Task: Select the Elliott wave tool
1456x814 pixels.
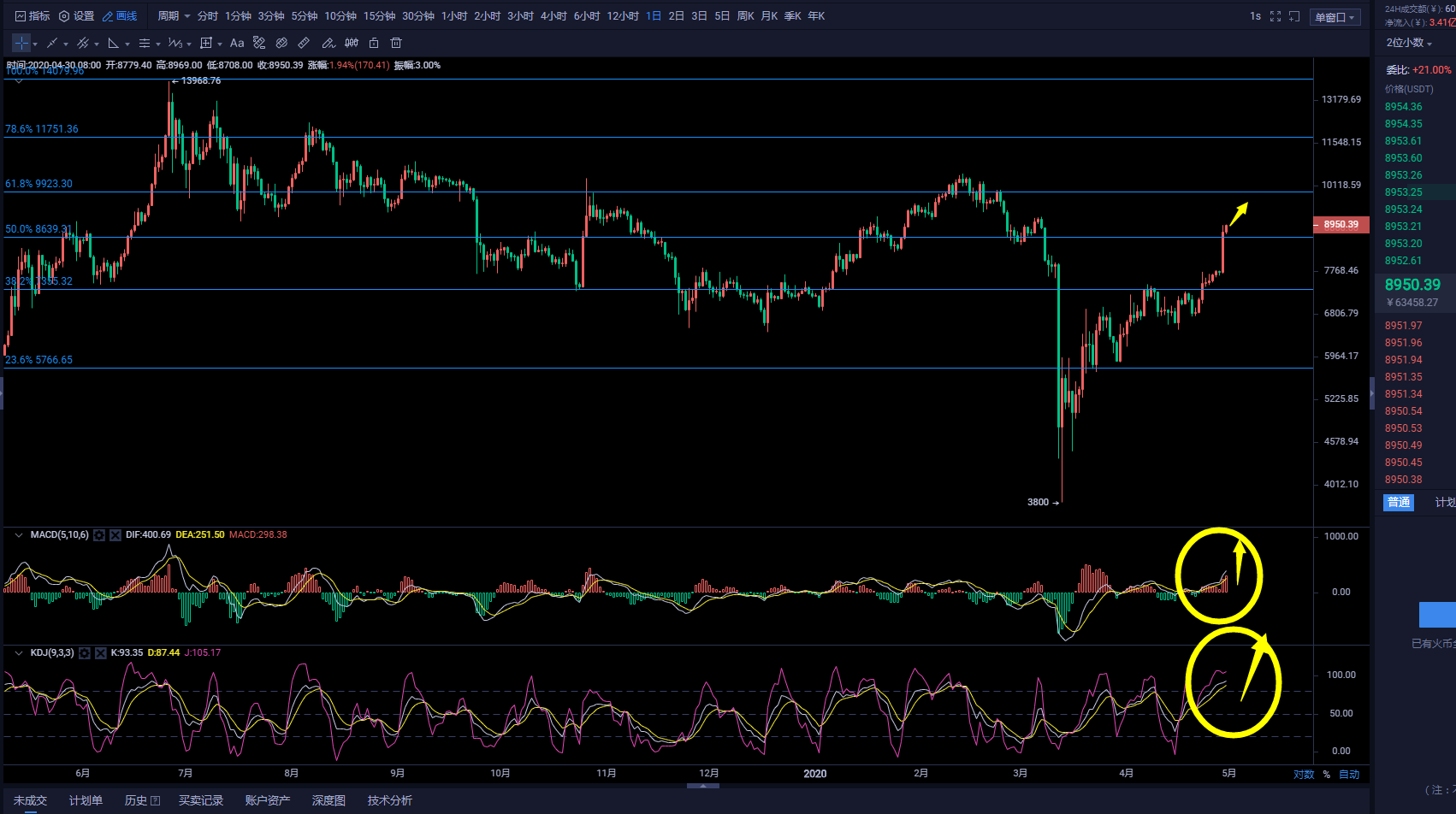Action: pos(175,43)
